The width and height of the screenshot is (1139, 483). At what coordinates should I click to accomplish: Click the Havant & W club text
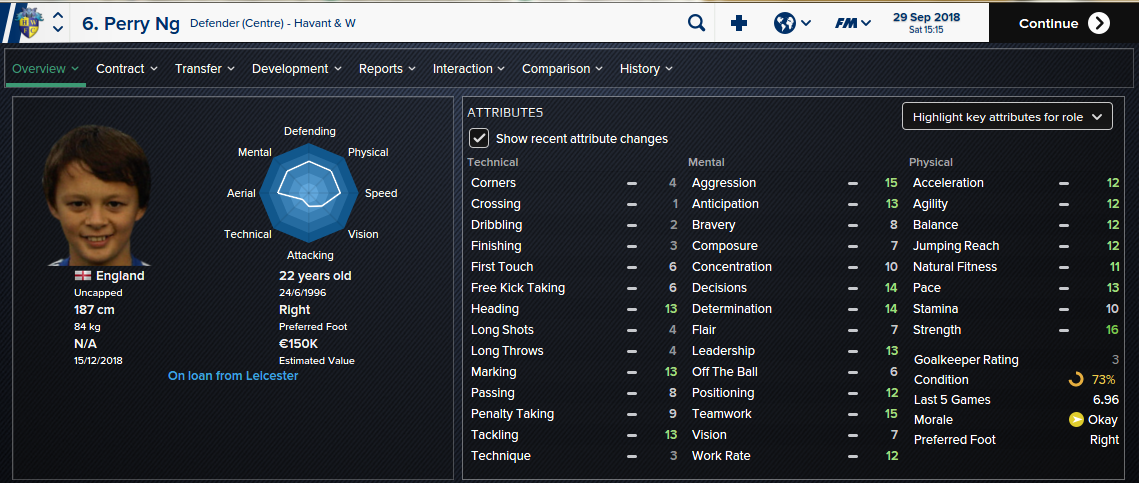(325, 23)
